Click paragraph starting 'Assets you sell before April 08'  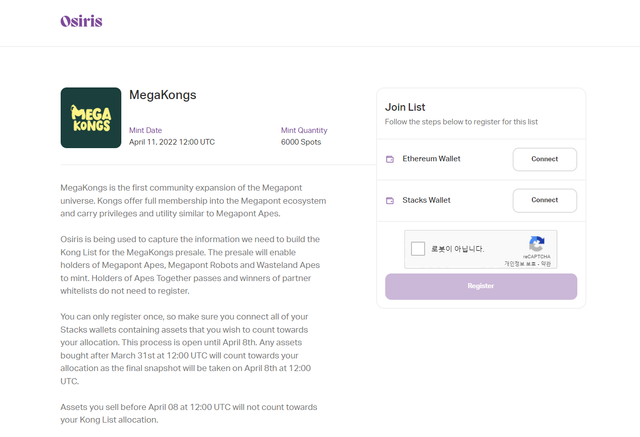point(189,413)
